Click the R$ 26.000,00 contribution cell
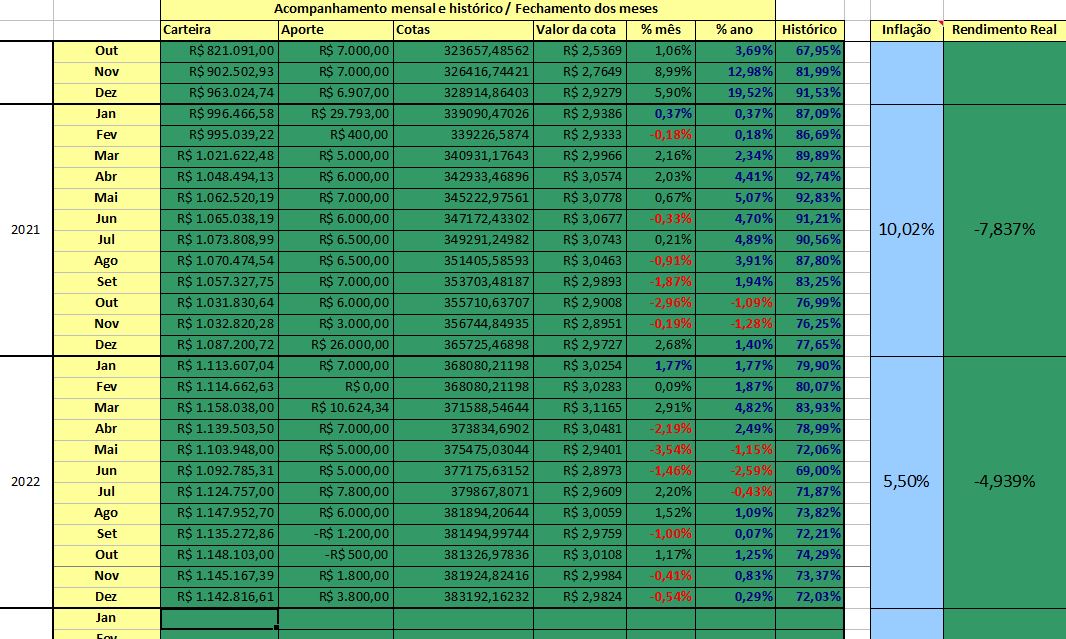 (x=336, y=345)
